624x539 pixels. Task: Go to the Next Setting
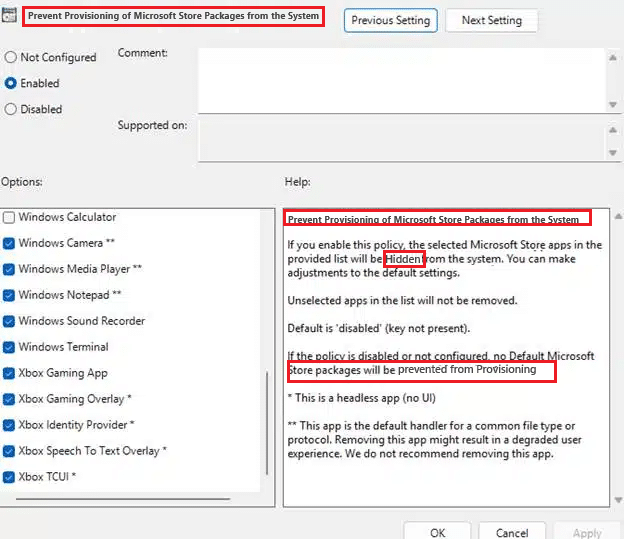[x=491, y=20]
